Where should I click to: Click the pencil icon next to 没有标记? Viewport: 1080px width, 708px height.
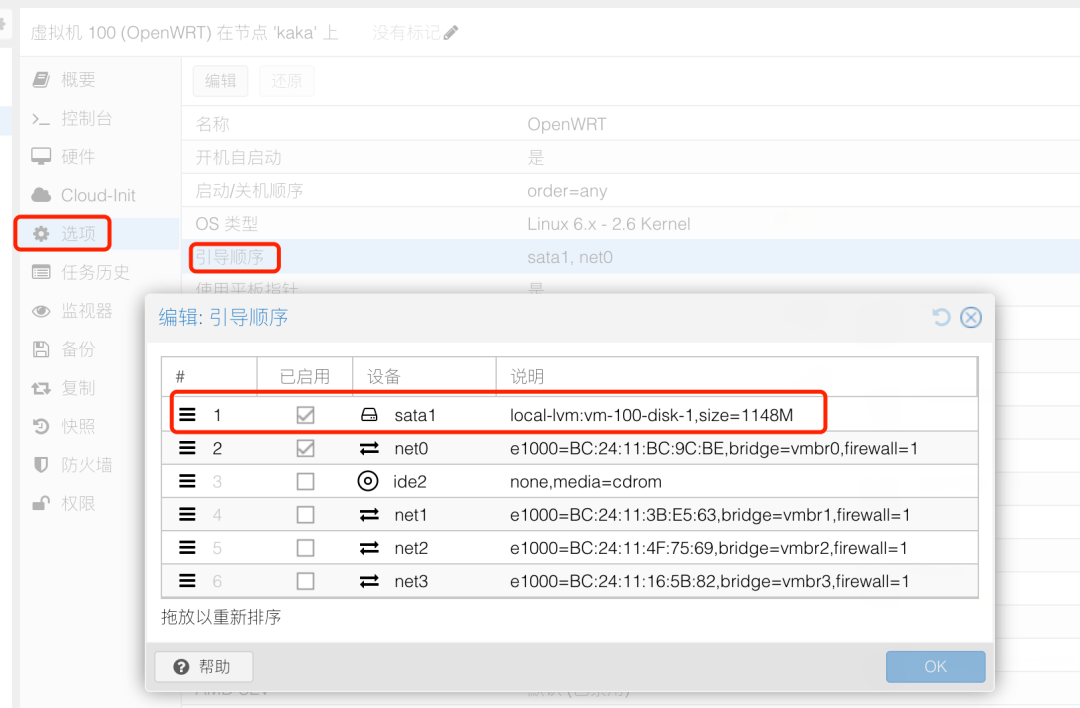point(451,32)
